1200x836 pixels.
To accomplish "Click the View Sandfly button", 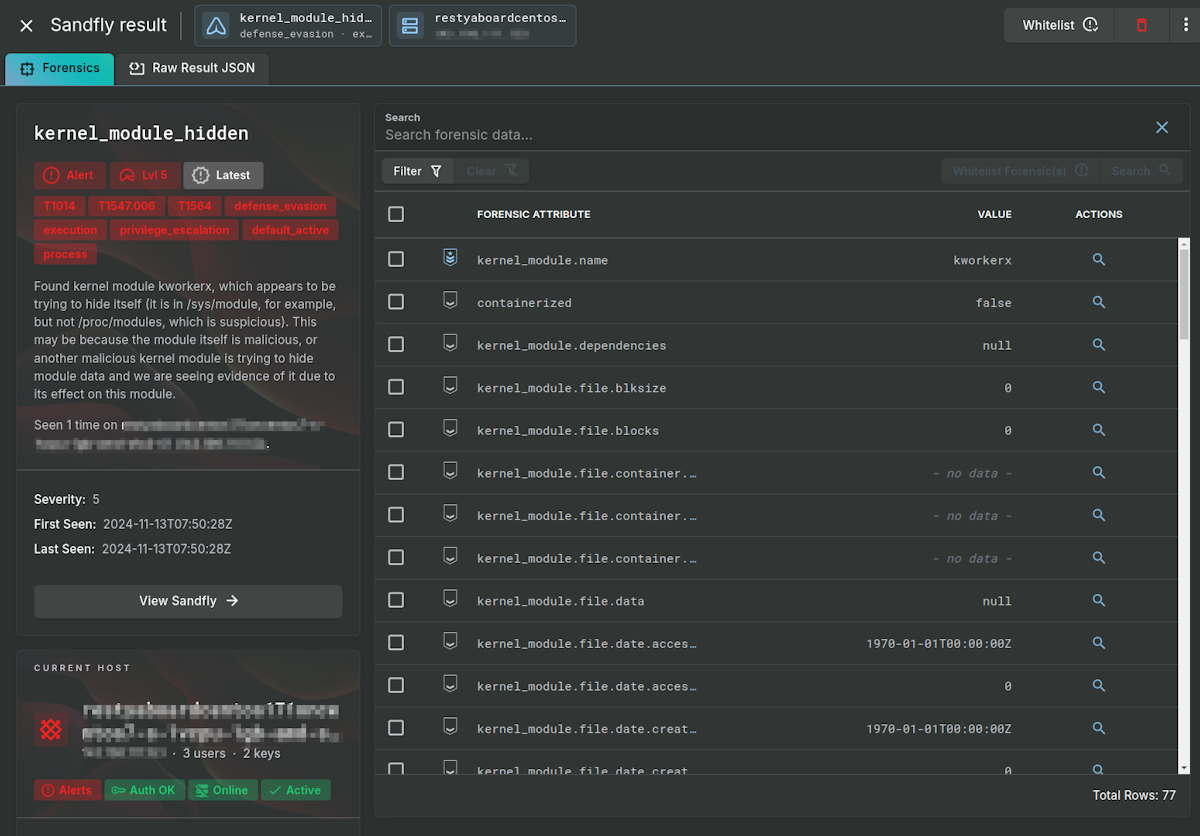I will 188,600.
